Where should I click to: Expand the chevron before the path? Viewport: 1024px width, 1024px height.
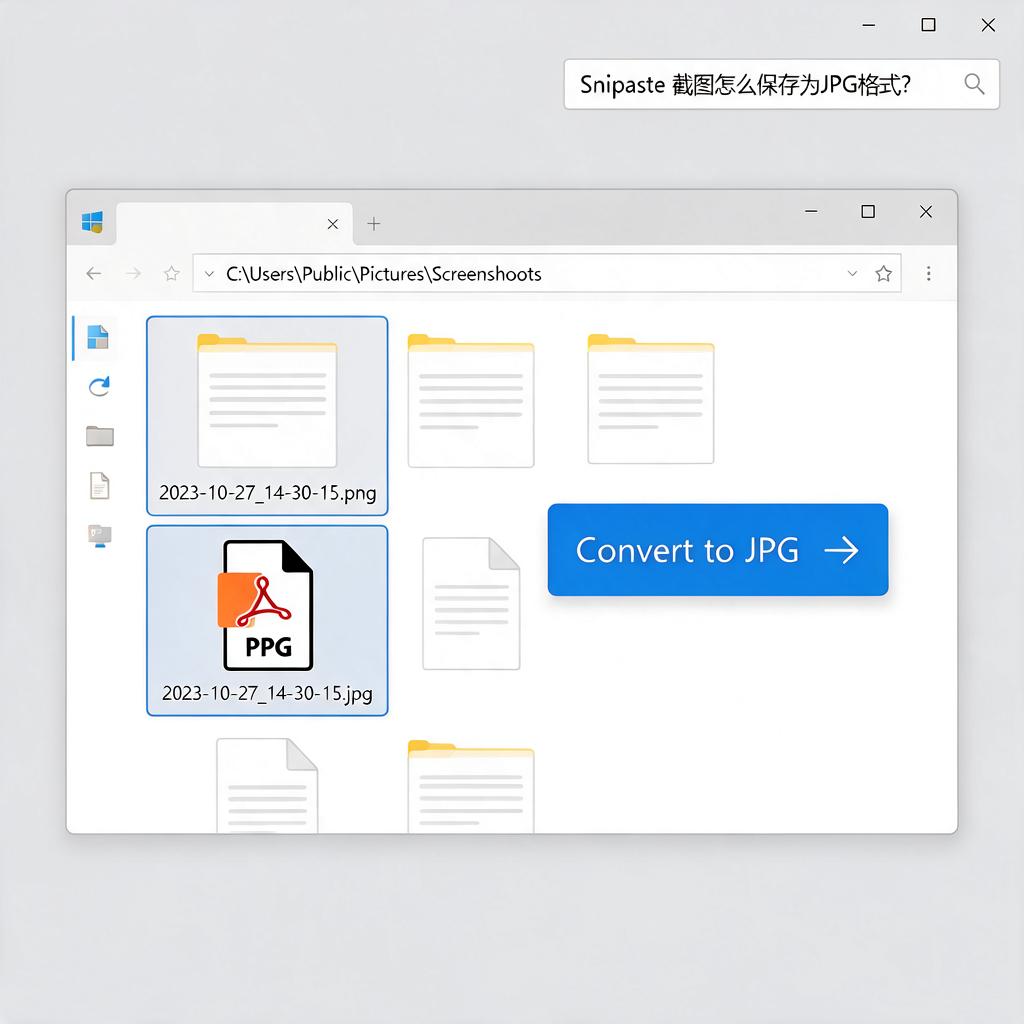[209, 274]
